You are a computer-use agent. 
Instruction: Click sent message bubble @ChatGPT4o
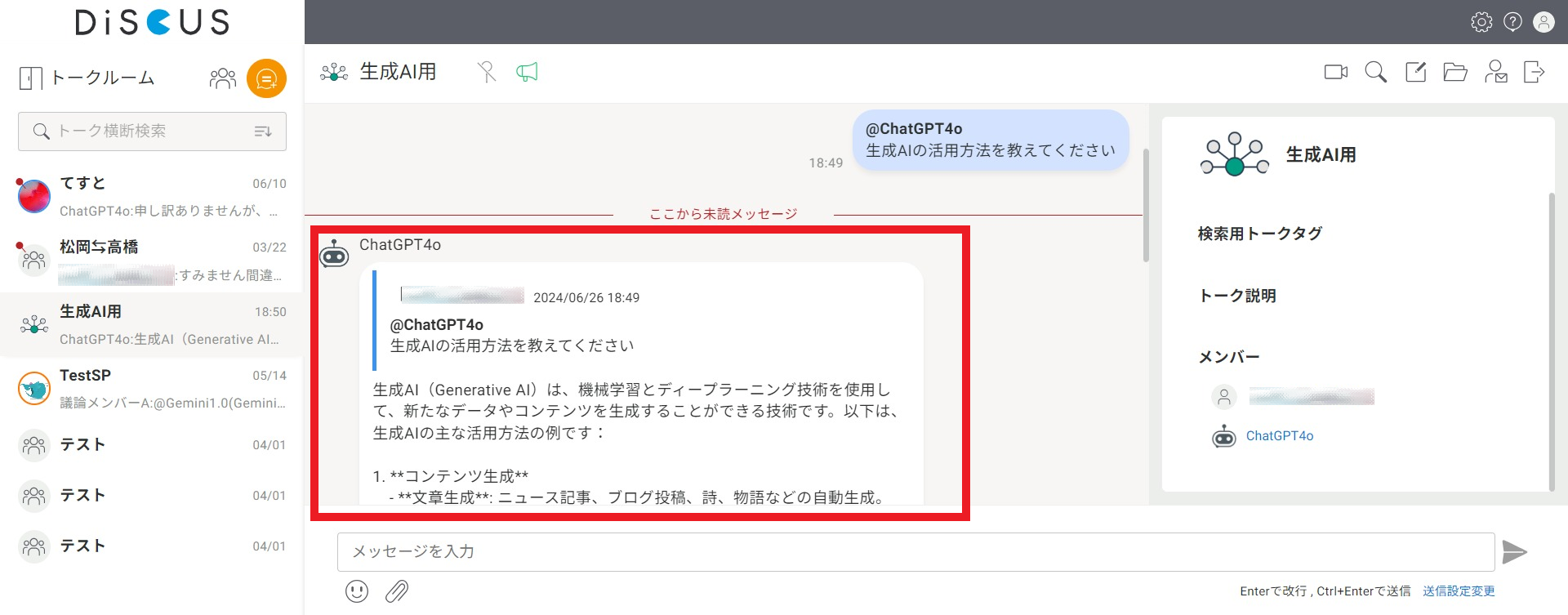(x=991, y=140)
